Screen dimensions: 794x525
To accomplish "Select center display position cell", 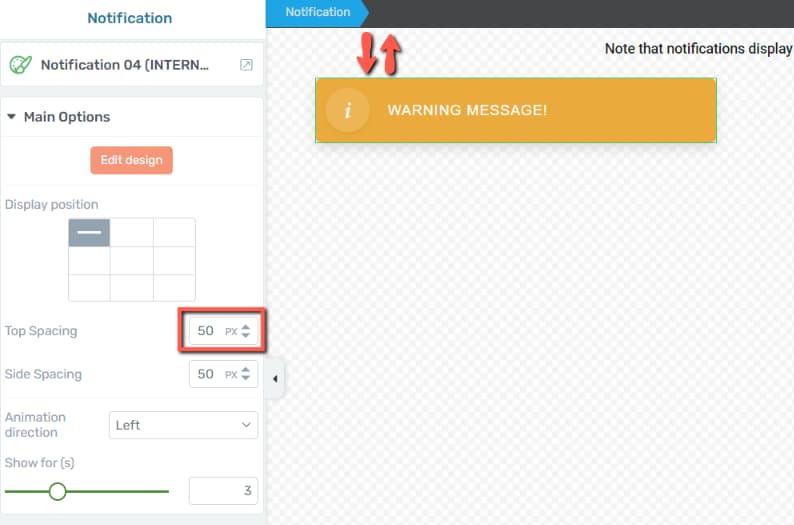I will pyautogui.click(x=132, y=260).
